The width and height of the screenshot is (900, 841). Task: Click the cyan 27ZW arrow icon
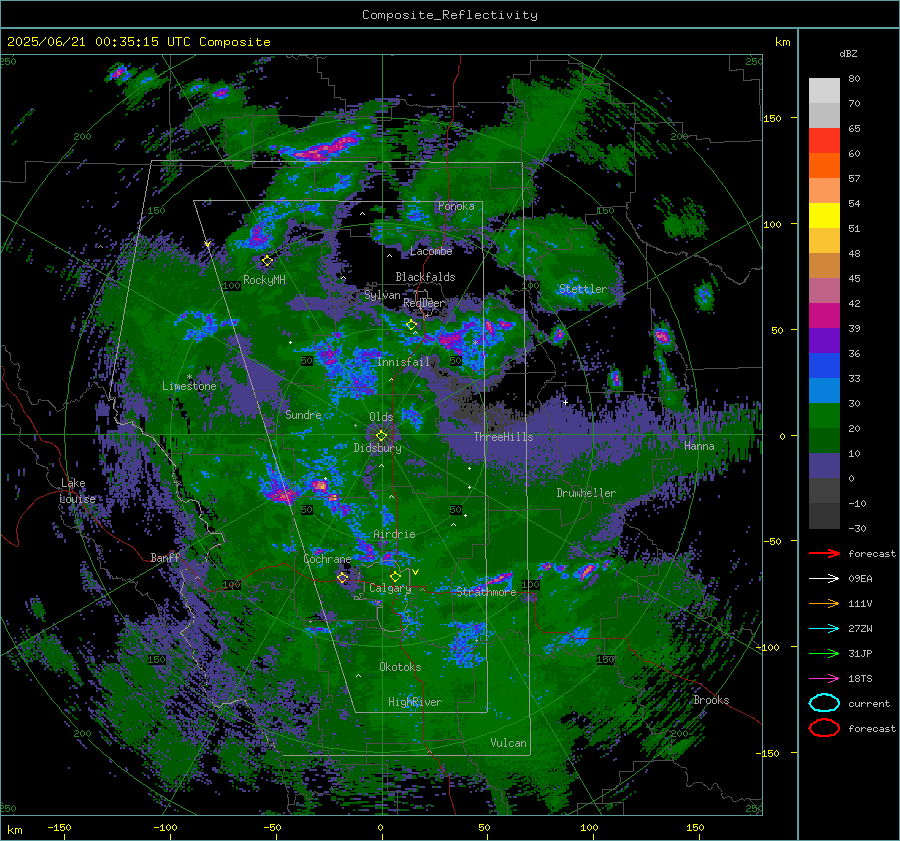pyautogui.click(x=824, y=628)
